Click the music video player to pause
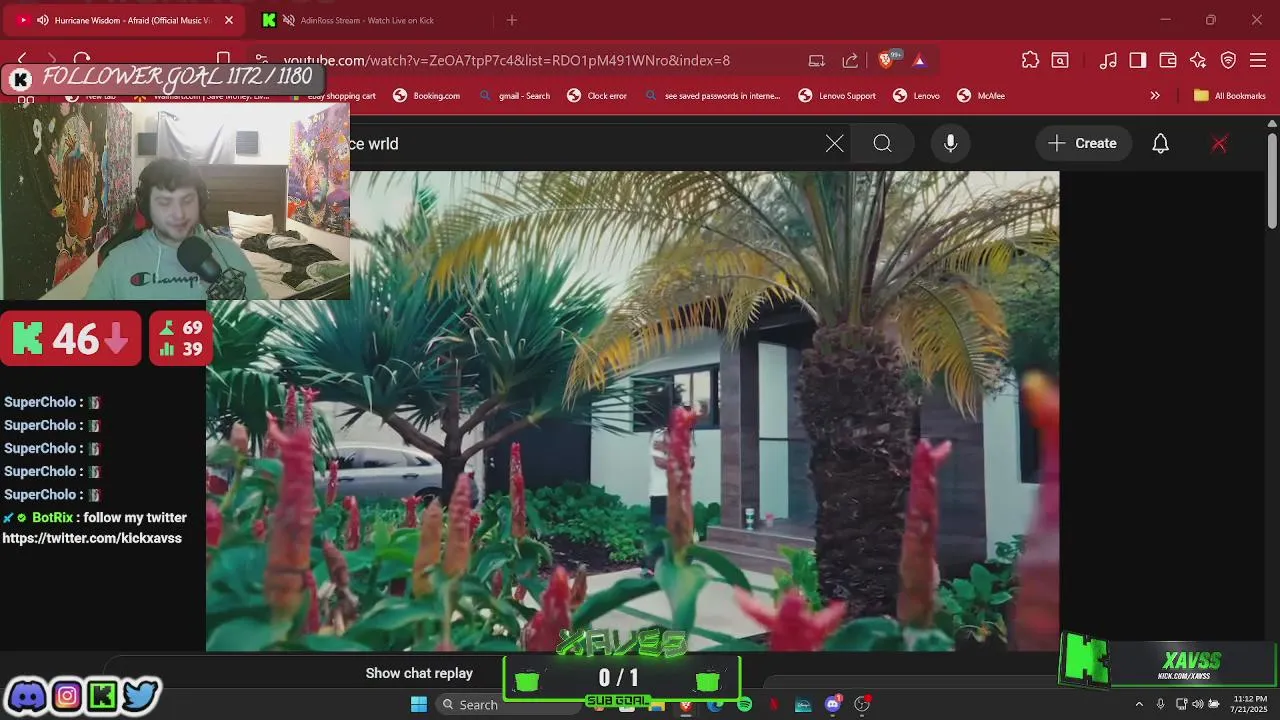 pos(632,410)
